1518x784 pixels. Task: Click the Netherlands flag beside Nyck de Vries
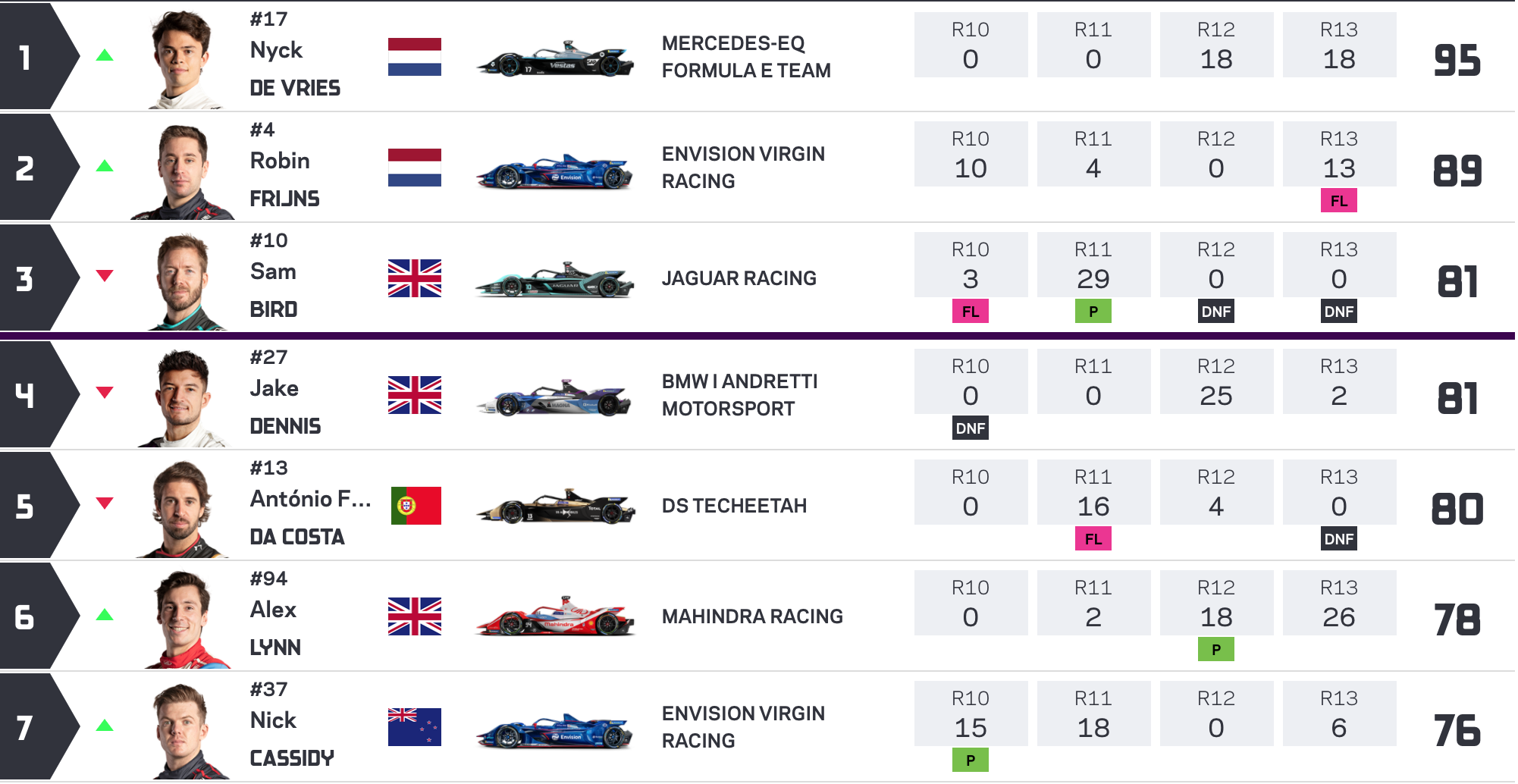pos(414,57)
